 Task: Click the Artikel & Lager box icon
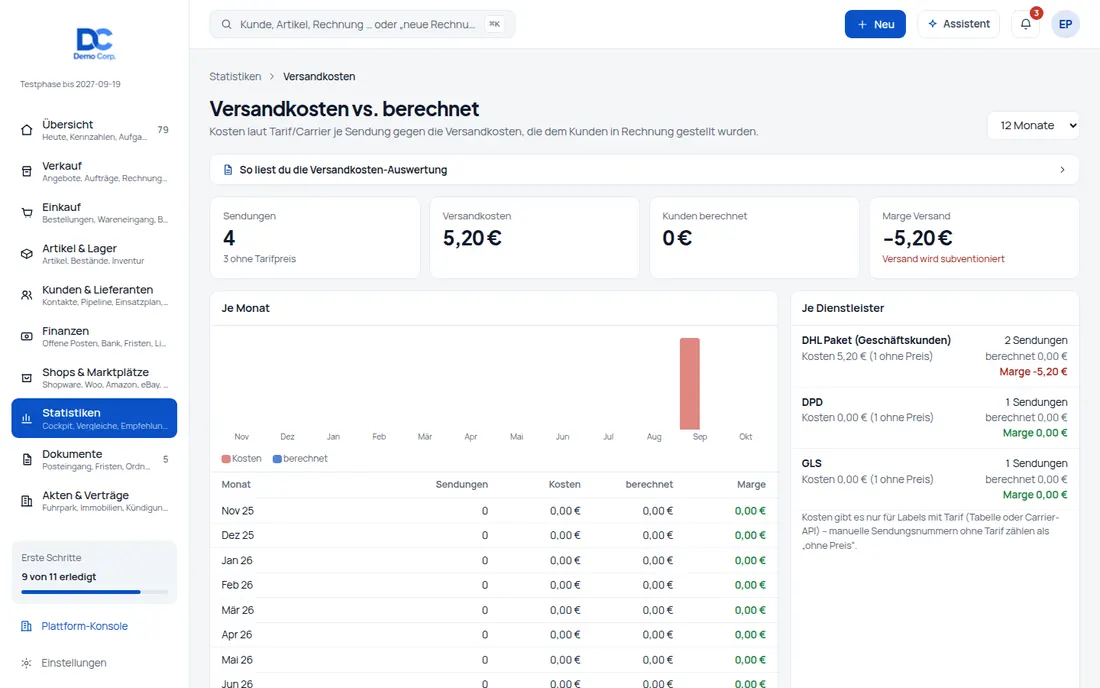pyautogui.click(x=27, y=254)
